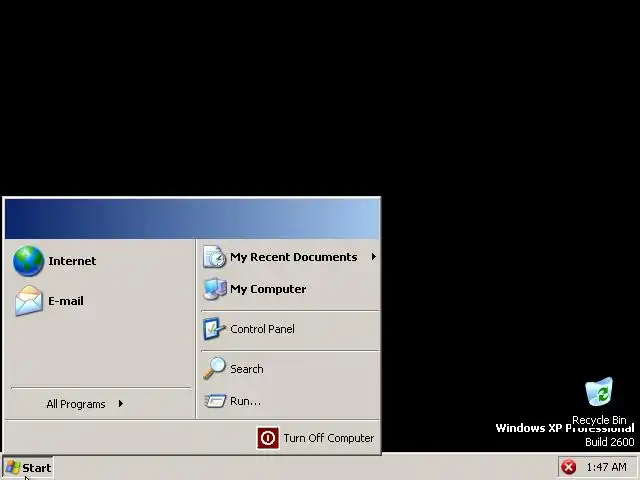Select the Recycle Bin desktop icon
The height and width of the screenshot is (480, 640).
coord(599,392)
